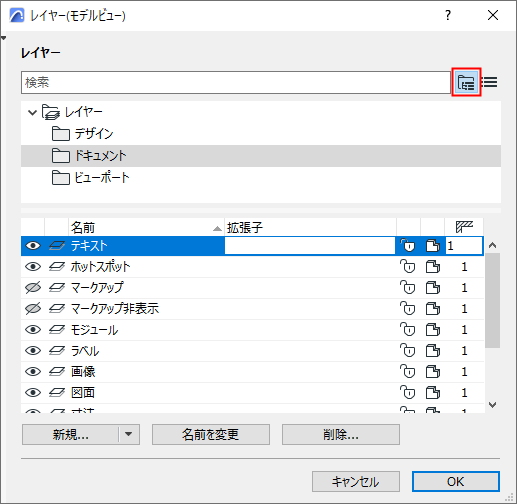Sort by 名前 column header

pos(147,227)
